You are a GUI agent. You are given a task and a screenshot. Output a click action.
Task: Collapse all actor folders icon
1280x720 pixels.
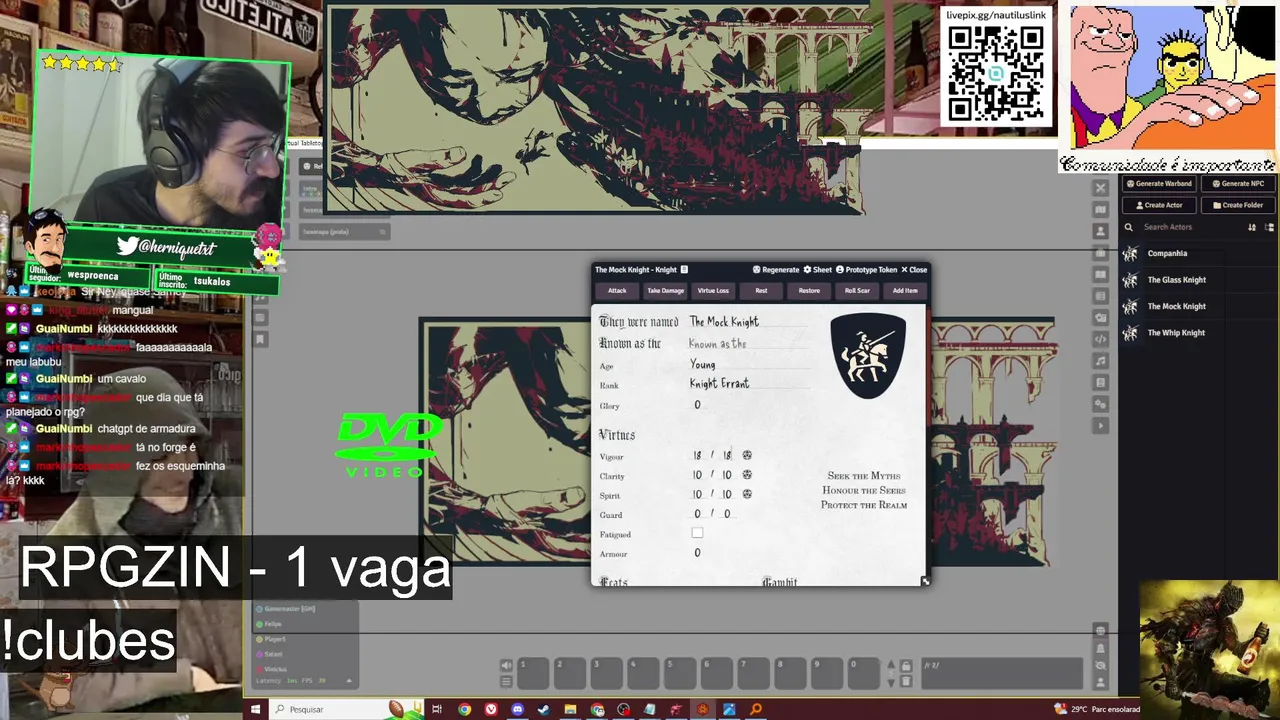pos(1269,227)
